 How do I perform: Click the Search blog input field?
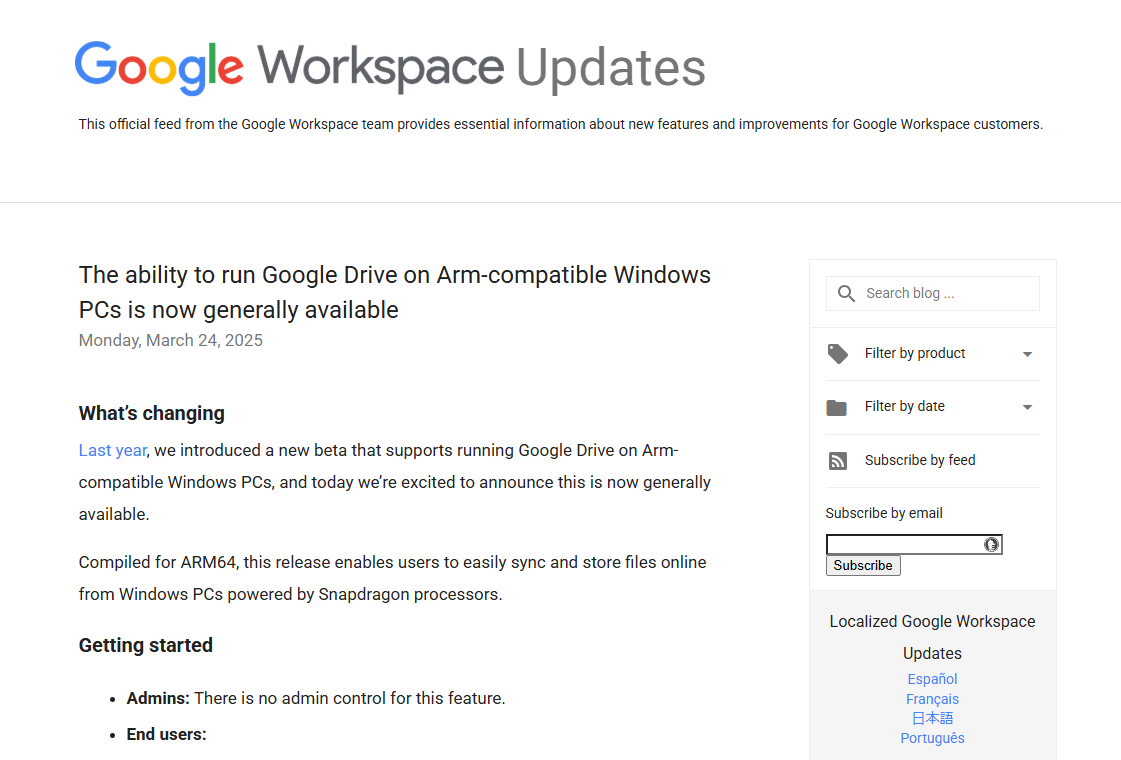click(932, 293)
